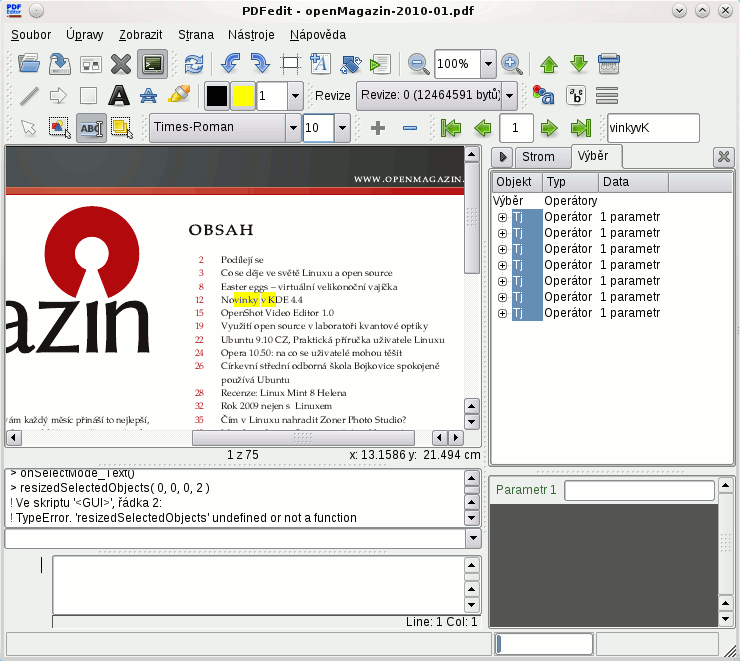Click the green down arrow icon
Image resolution: width=740 pixels, height=661 pixels.
(x=579, y=64)
